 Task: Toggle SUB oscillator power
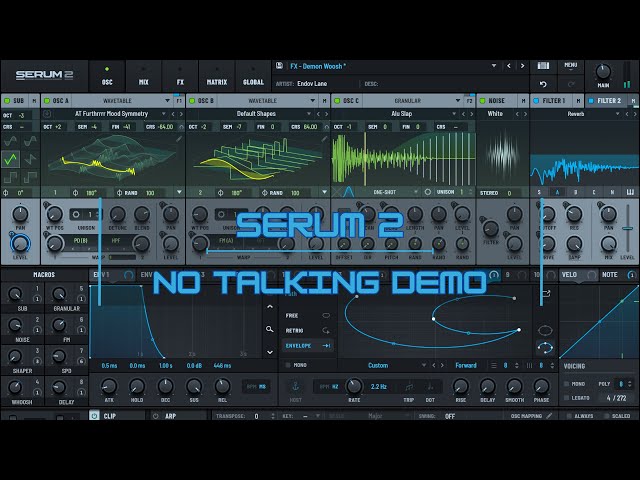(x=7, y=100)
